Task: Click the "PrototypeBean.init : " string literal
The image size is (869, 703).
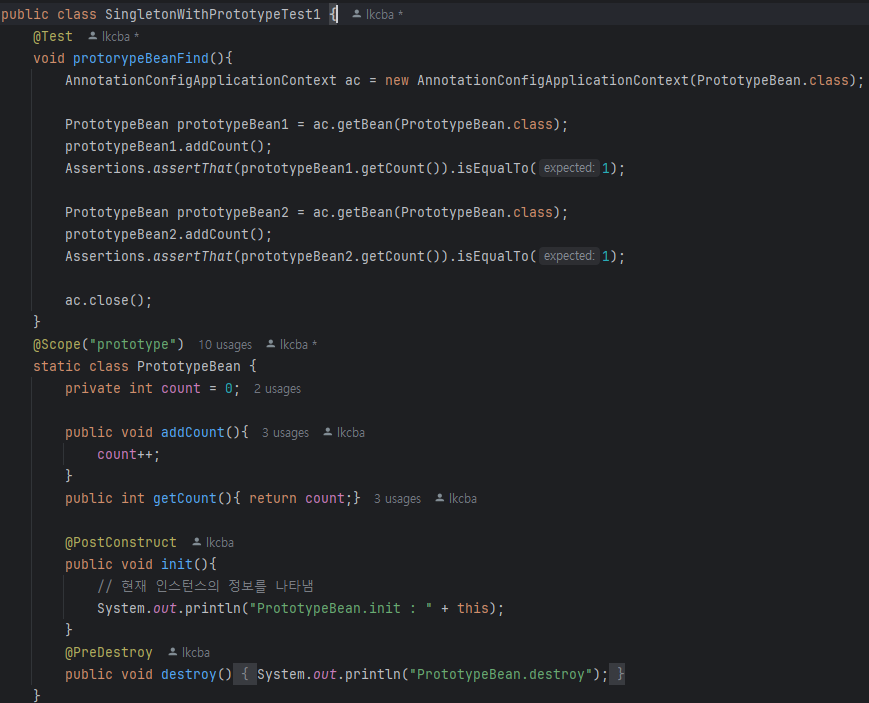Action: pos(341,608)
